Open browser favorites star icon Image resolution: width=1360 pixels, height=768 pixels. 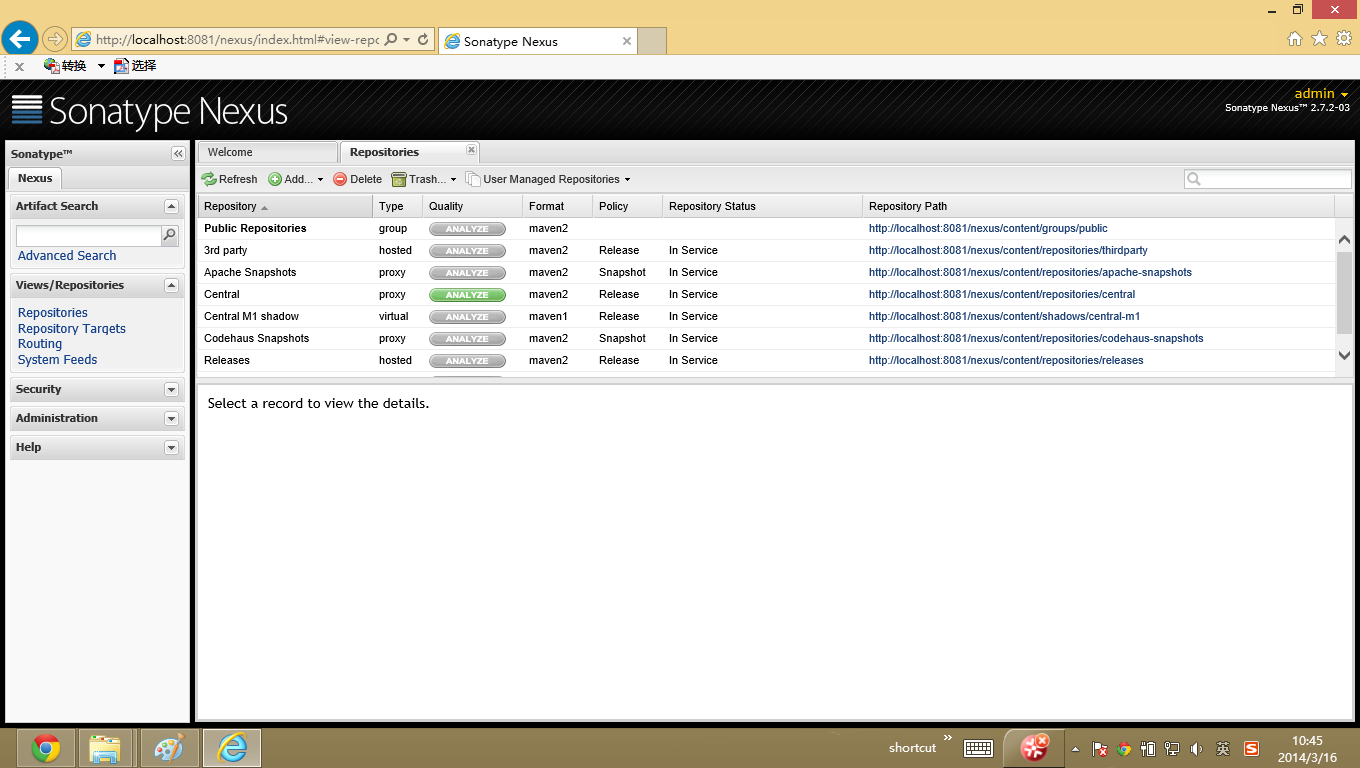point(1319,38)
